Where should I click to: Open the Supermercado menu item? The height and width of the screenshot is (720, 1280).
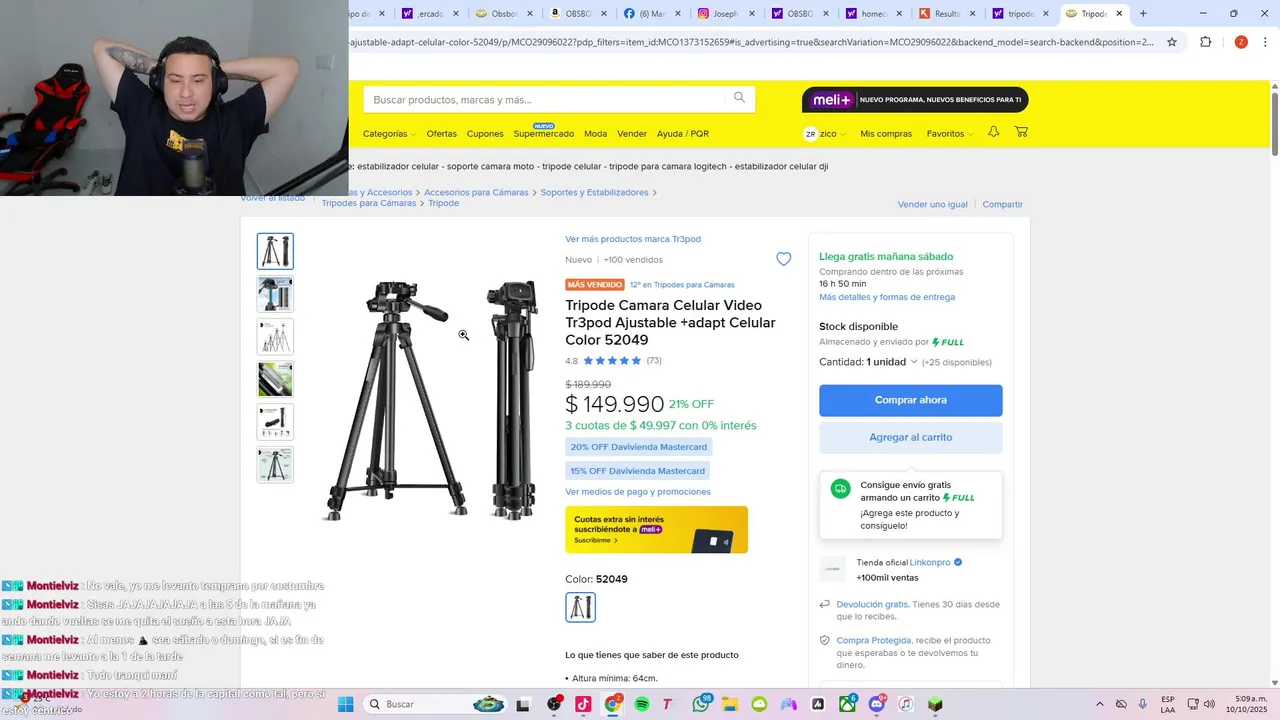[x=544, y=134]
